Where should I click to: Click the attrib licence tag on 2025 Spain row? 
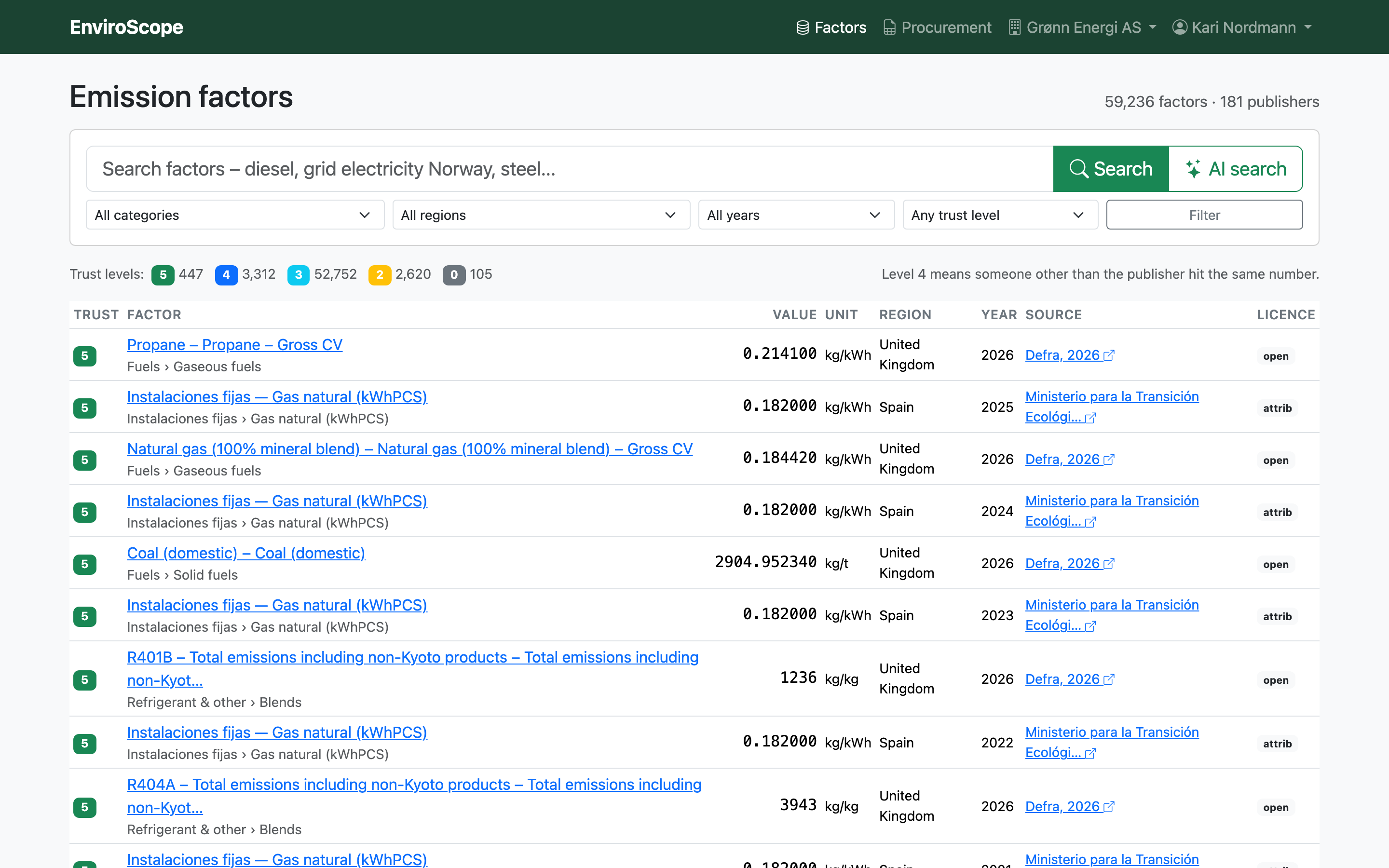[1277, 408]
